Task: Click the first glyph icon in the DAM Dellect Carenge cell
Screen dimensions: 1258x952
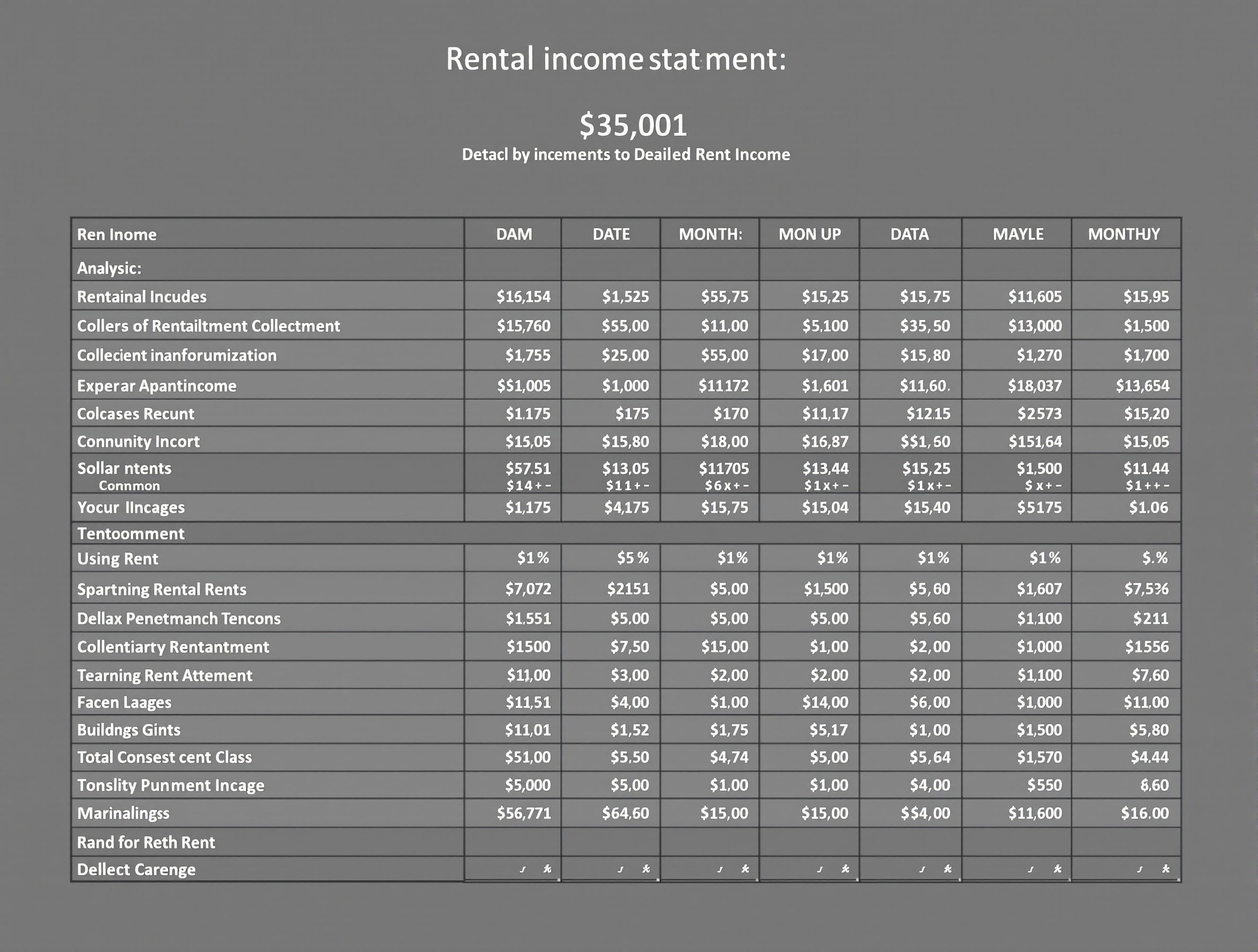Action: pos(523,869)
